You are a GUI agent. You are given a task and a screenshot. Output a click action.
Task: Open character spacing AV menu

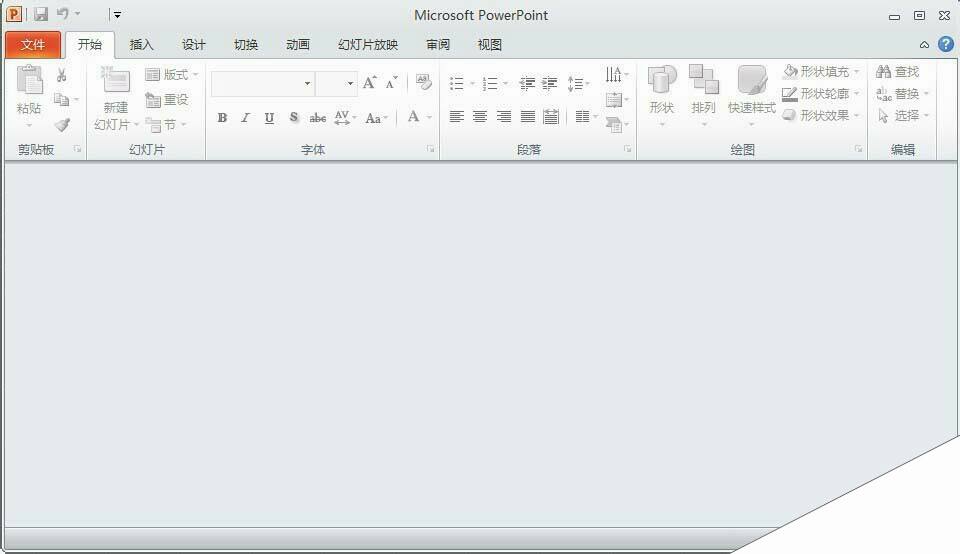pos(345,118)
